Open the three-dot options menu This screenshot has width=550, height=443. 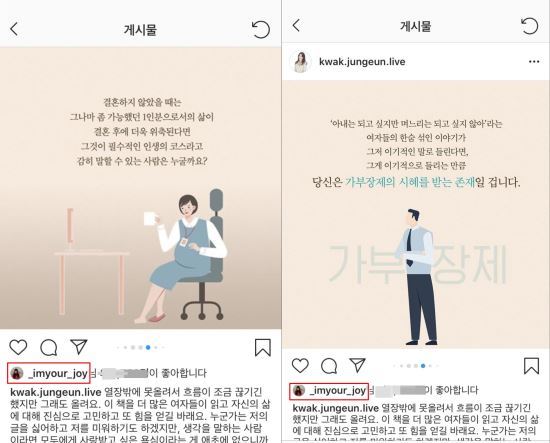534,62
